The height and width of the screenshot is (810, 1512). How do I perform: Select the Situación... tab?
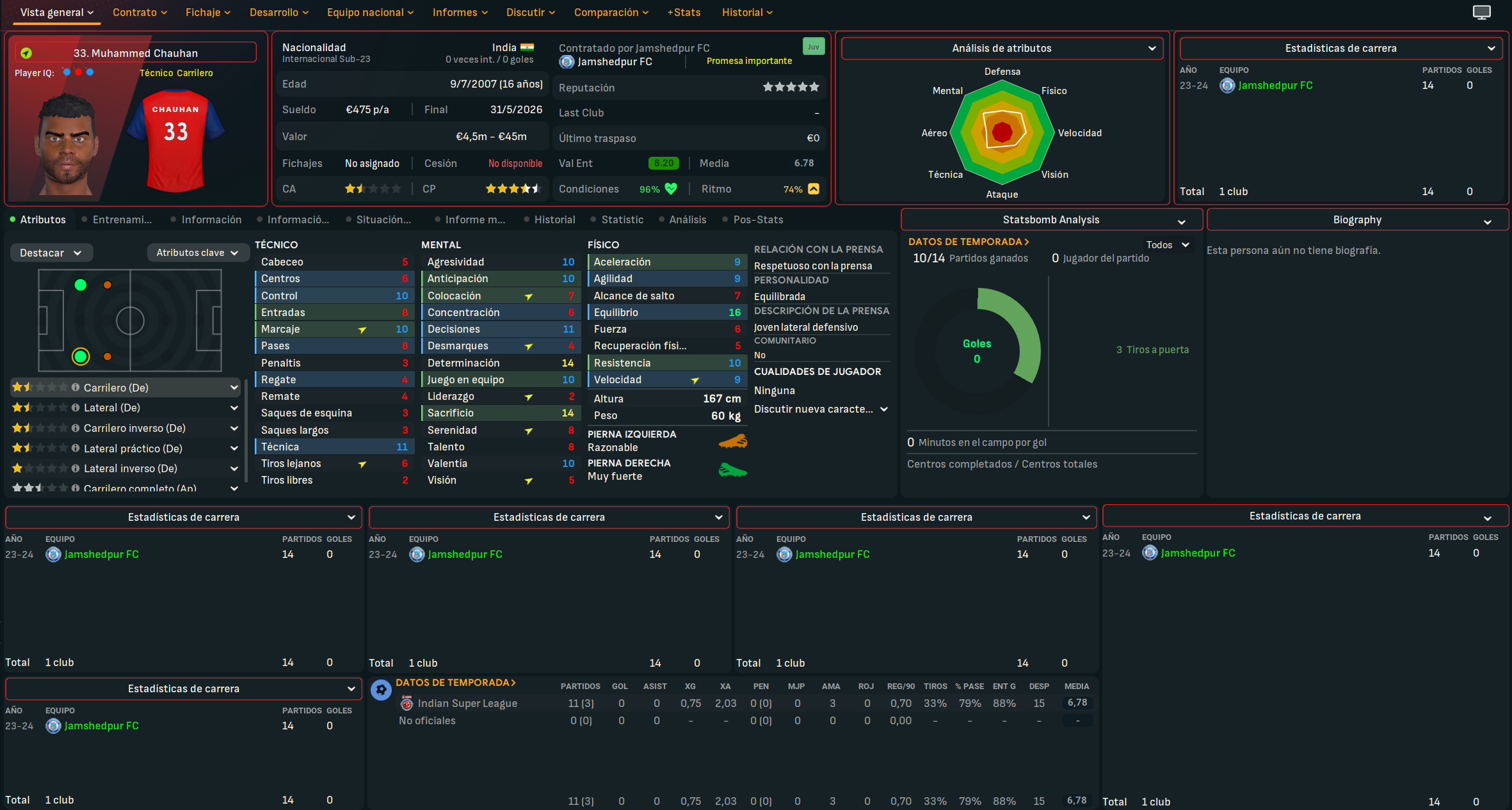coord(378,219)
